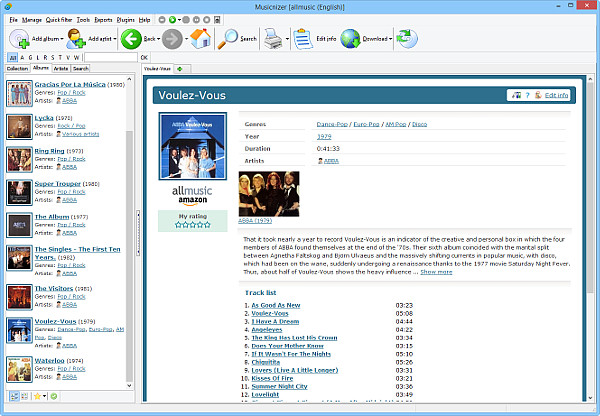Image resolution: width=600 pixels, height=416 pixels.
Task: Click the Download globe icon
Action: (350, 39)
